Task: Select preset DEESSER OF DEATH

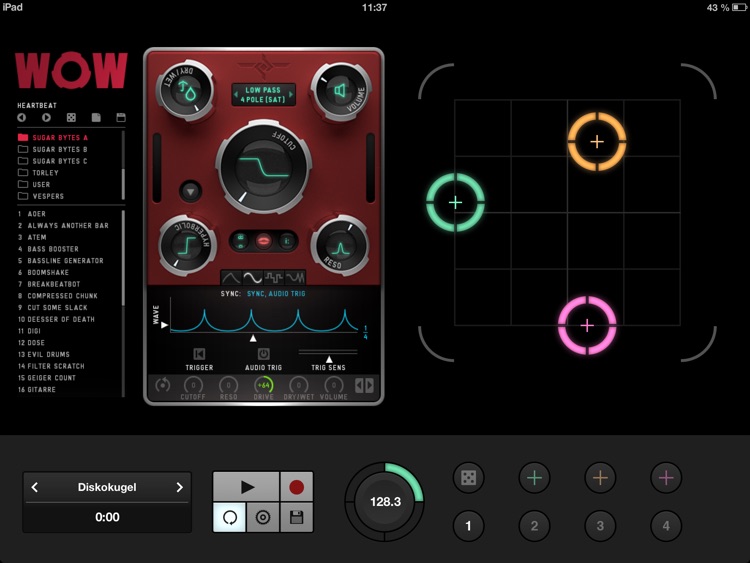Action: 56,320
